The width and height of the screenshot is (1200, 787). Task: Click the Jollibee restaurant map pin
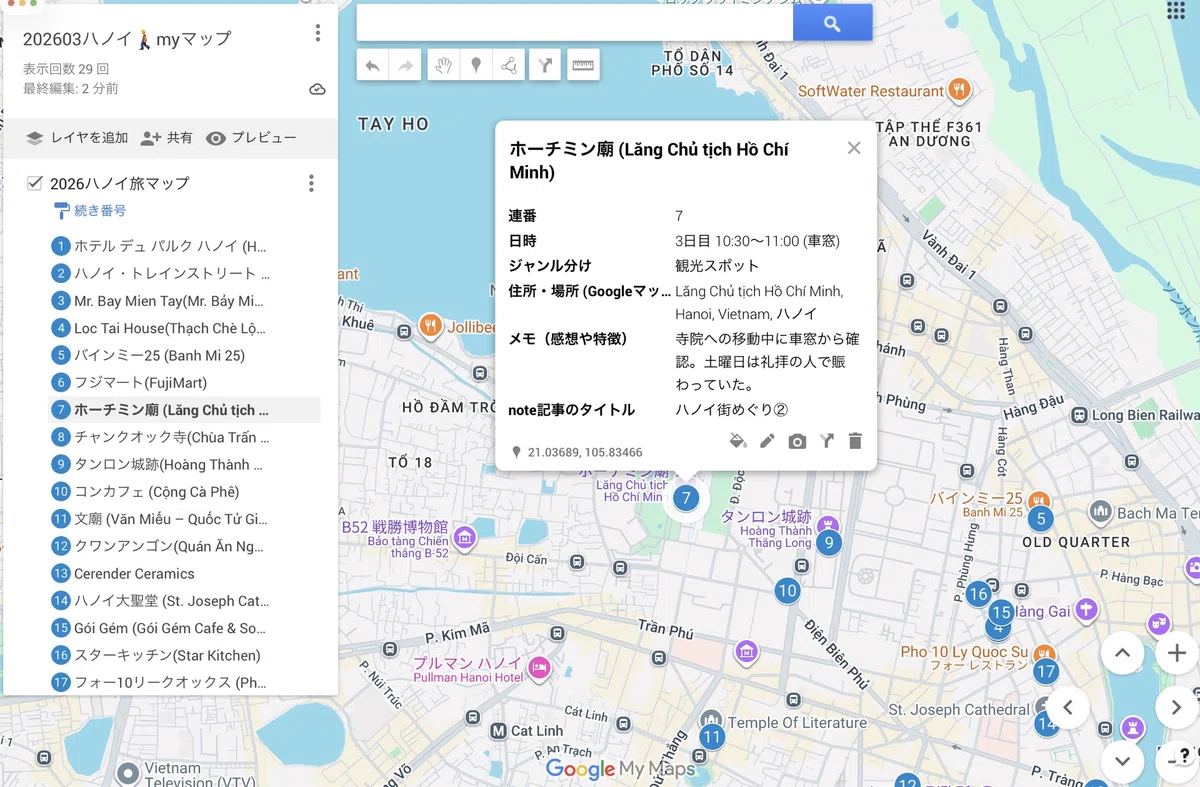point(431,325)
